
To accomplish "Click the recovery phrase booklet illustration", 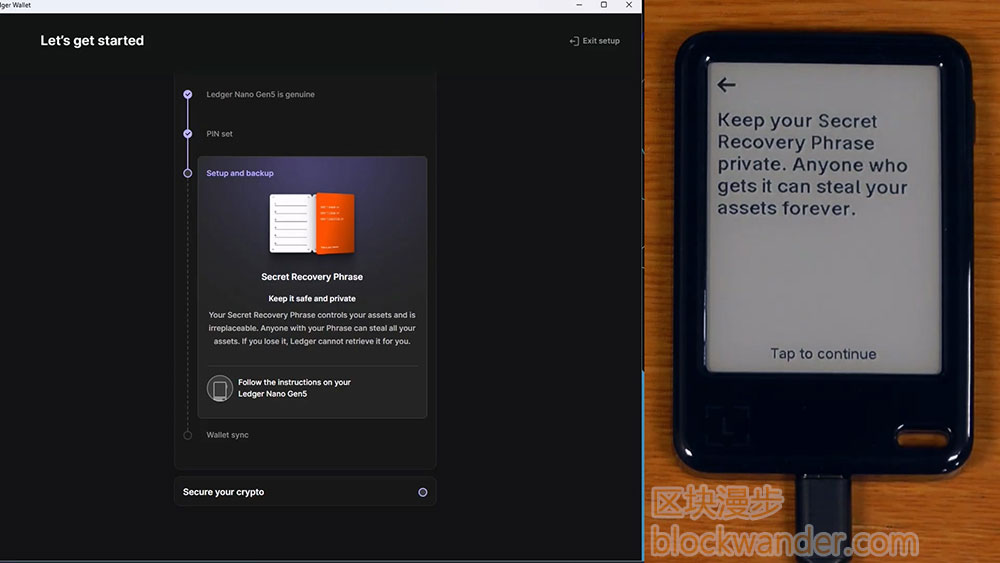I will tap(312, 223).
